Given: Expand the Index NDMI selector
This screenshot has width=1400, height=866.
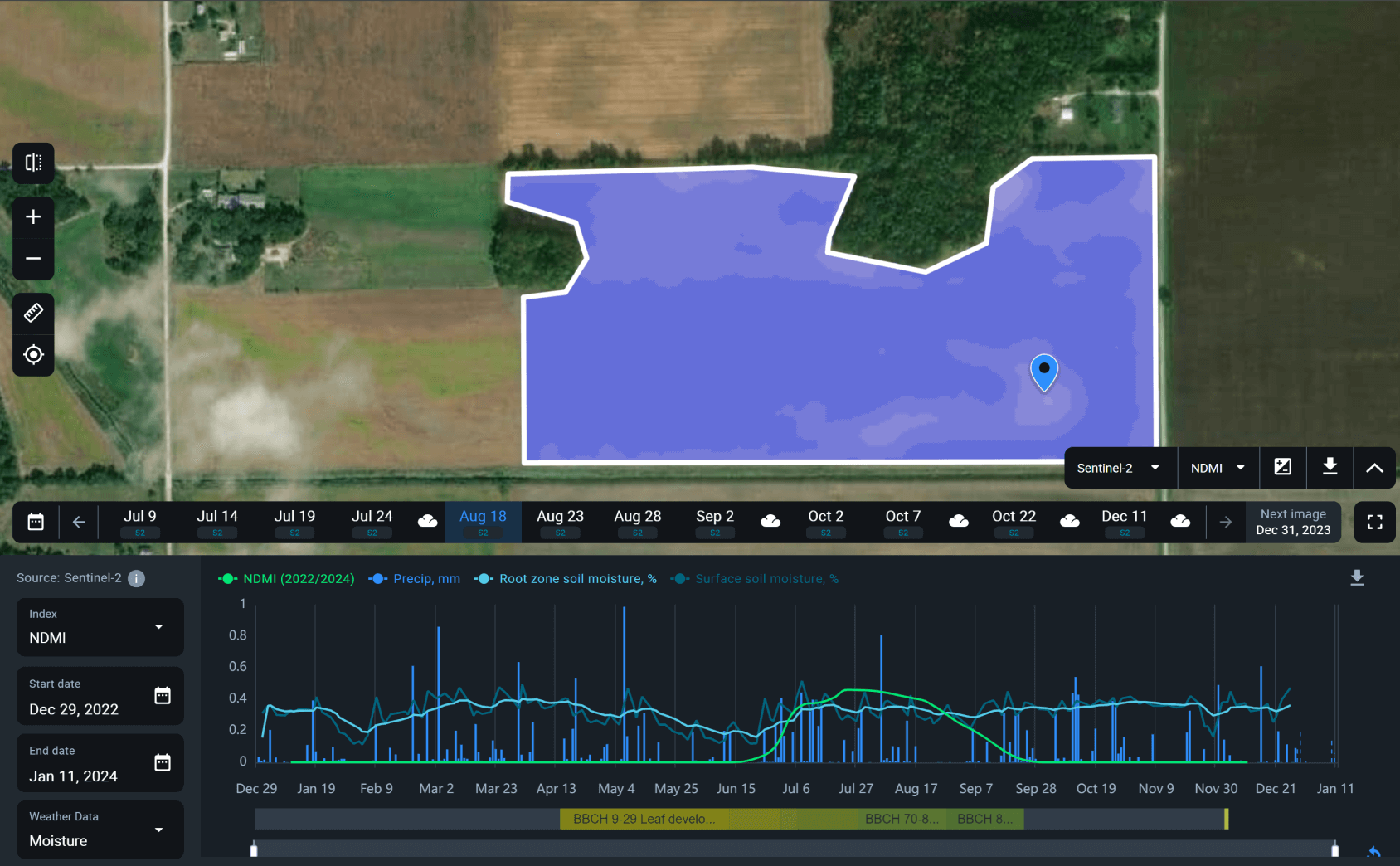Looking at the screenshot, I should [x=100, y=627].
